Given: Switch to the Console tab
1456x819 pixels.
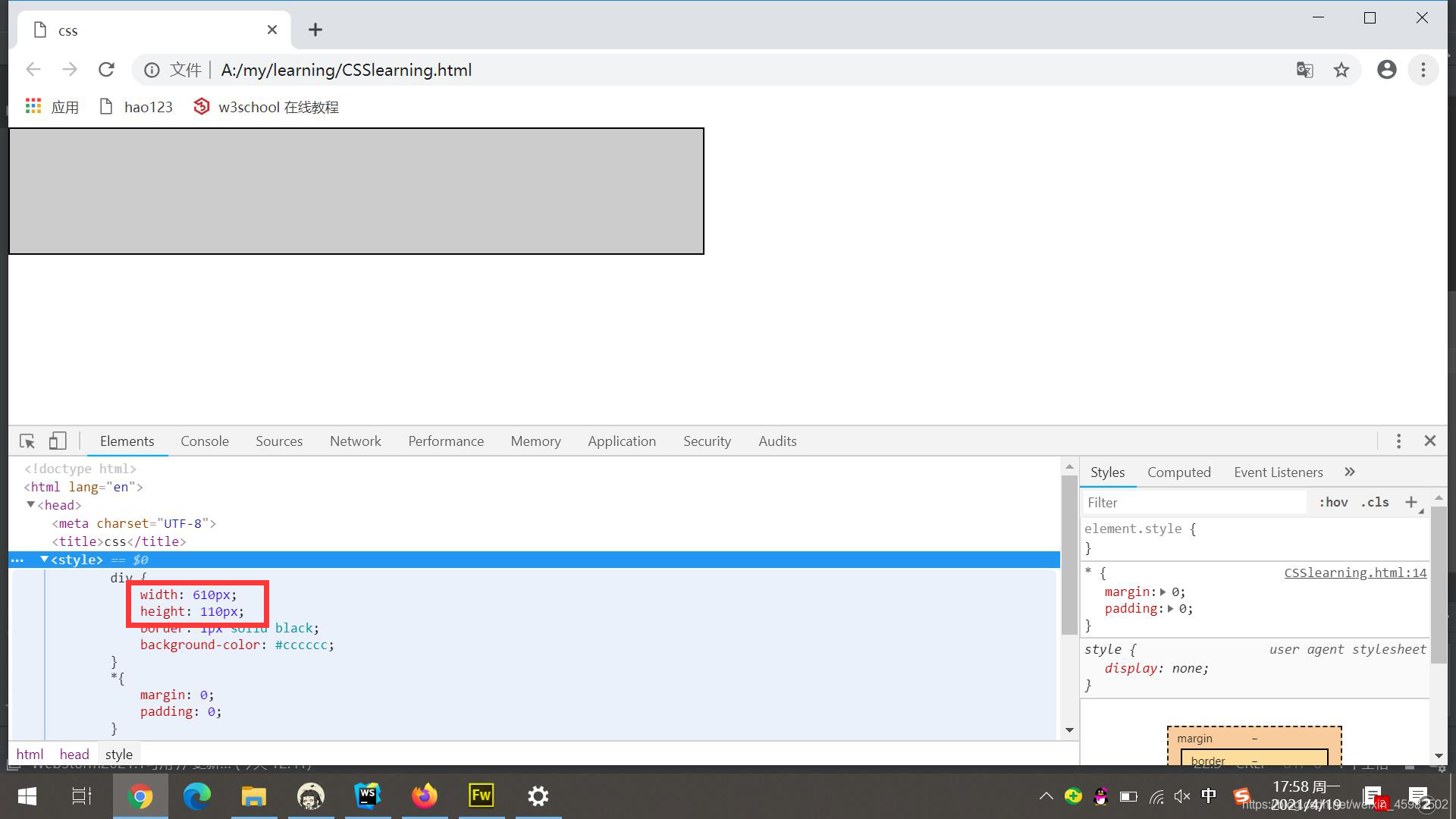Looking at the screenshot, I should [205, 441].
